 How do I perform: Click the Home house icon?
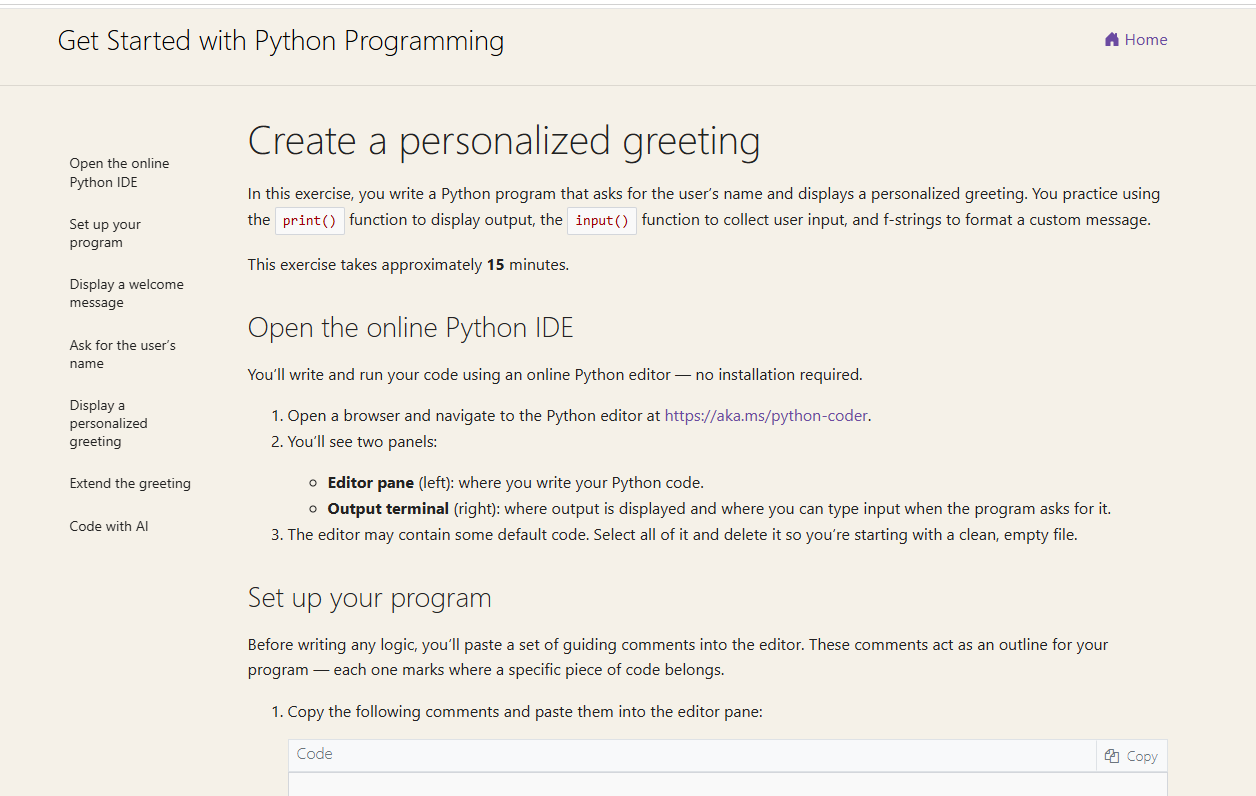[x=1111, y=40]
